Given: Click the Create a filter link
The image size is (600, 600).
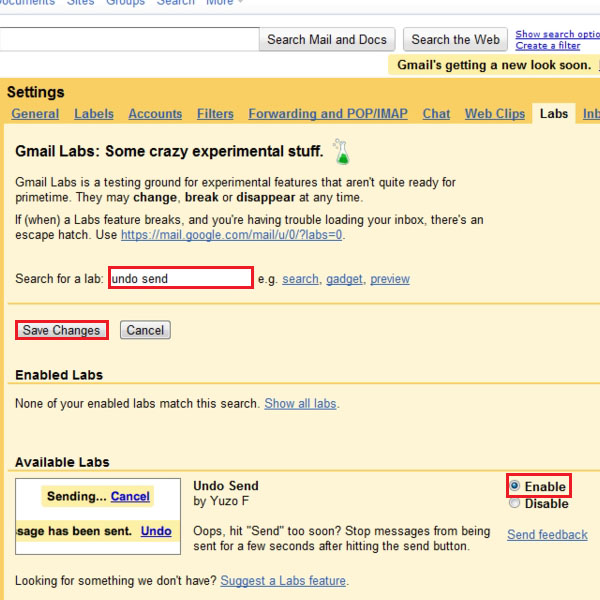Looking at the screenshot, I should 548,46.
